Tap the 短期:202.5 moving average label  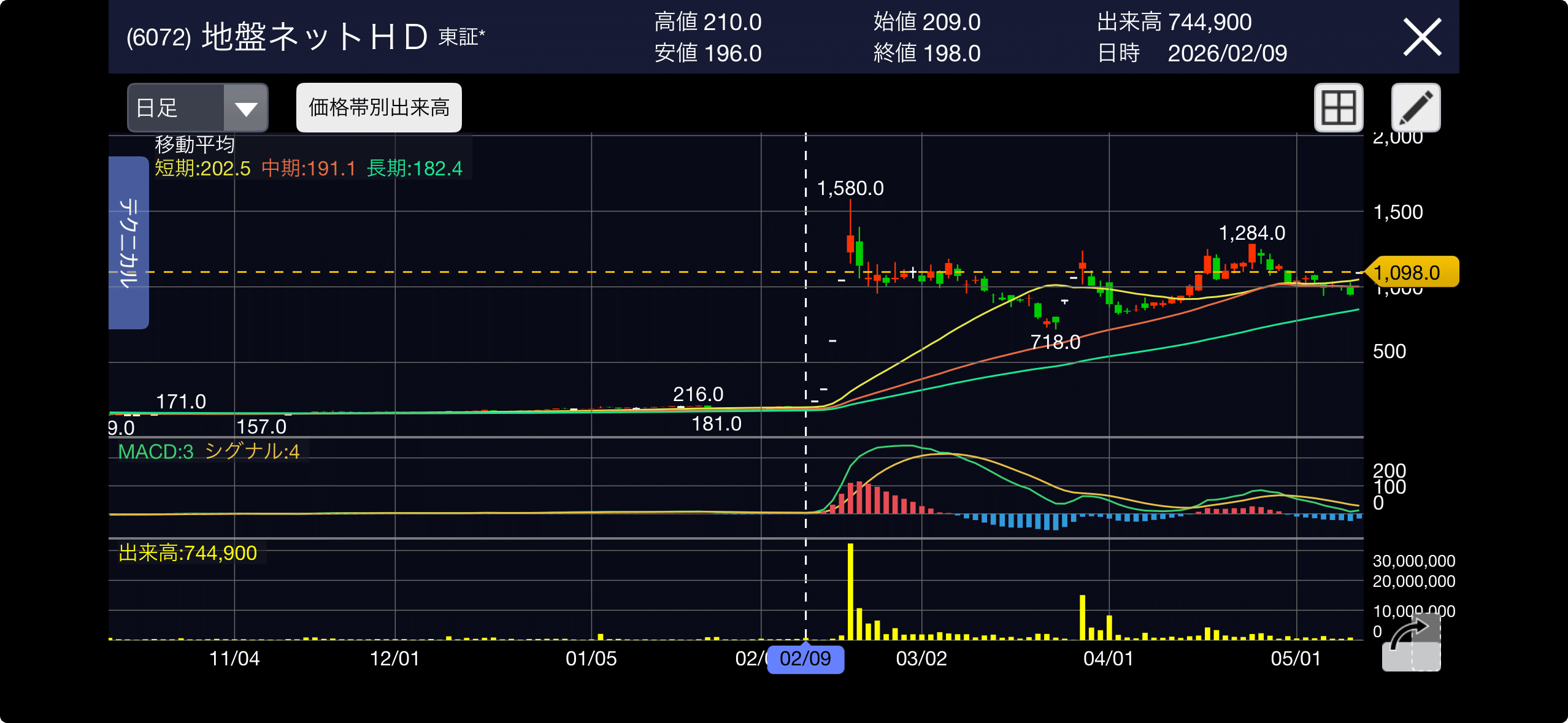[x=202, y=169]
